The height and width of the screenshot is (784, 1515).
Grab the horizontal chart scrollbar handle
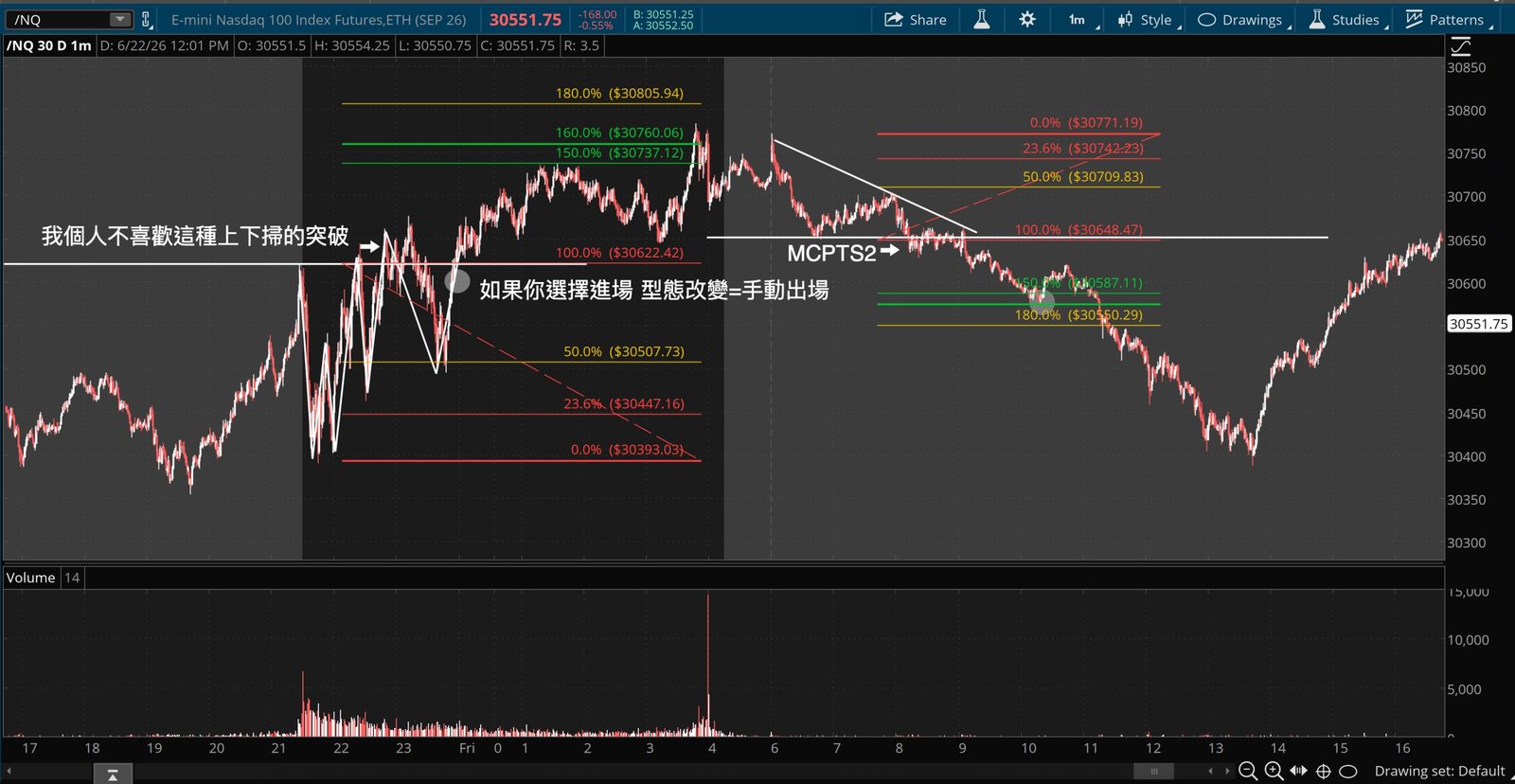coord(1153,771)
